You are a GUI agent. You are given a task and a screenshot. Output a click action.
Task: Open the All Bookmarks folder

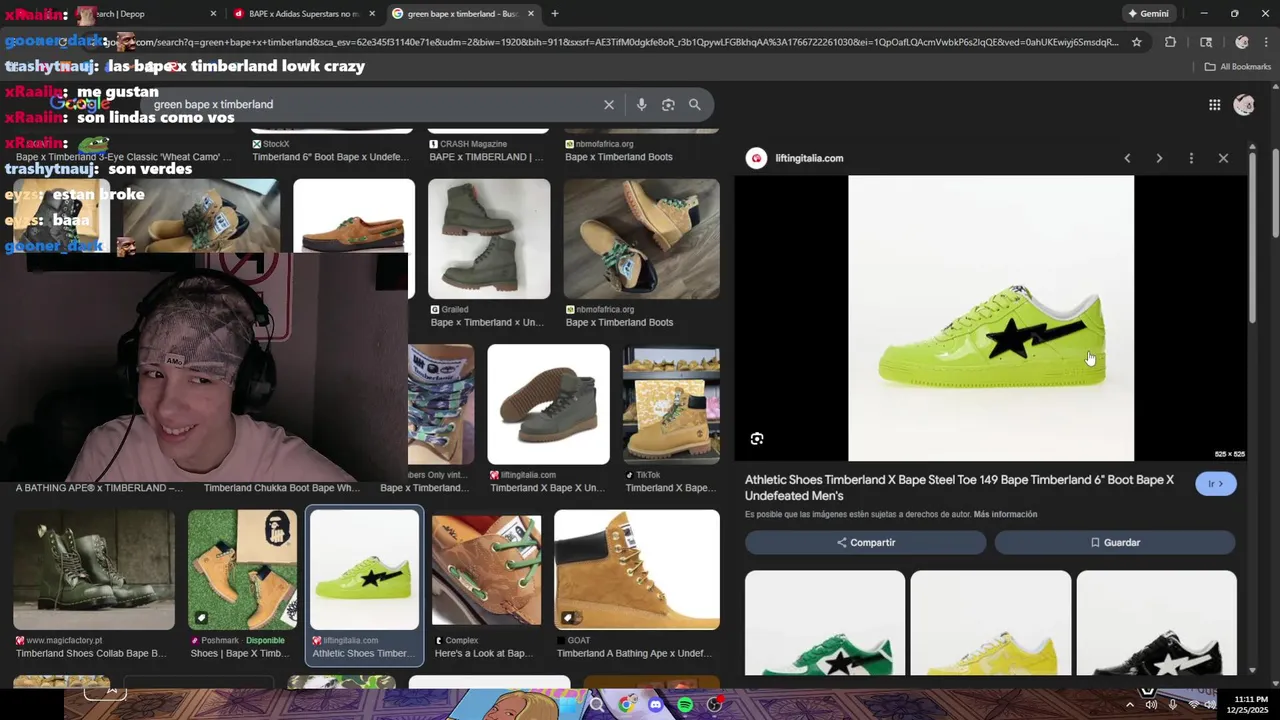(1238, 67)
